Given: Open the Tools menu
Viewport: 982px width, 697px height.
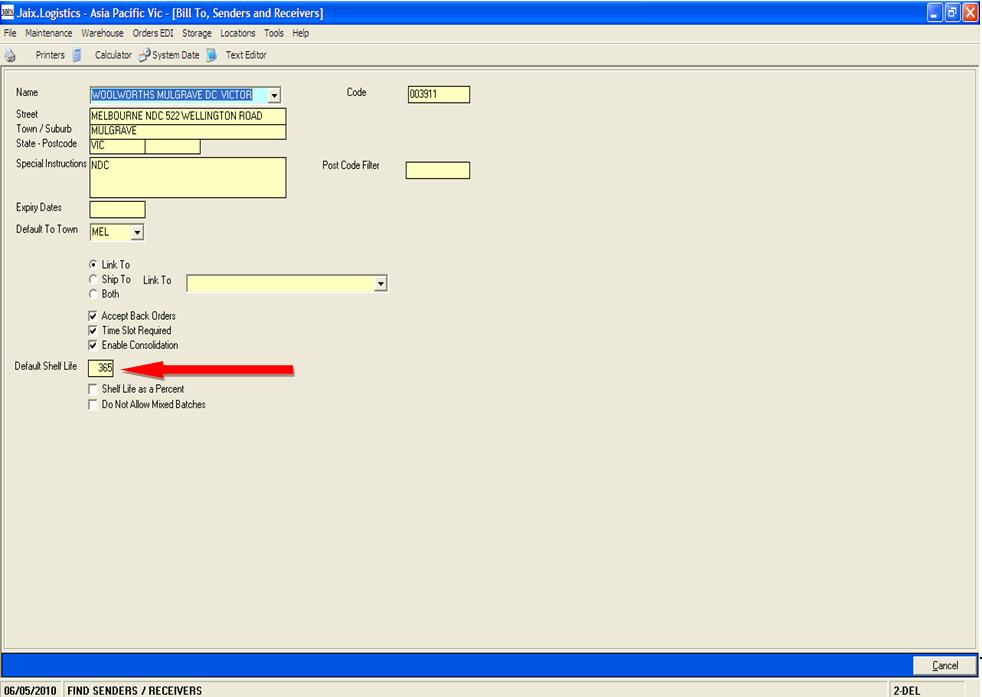Looking at the screenshot, I should (274, 33).
